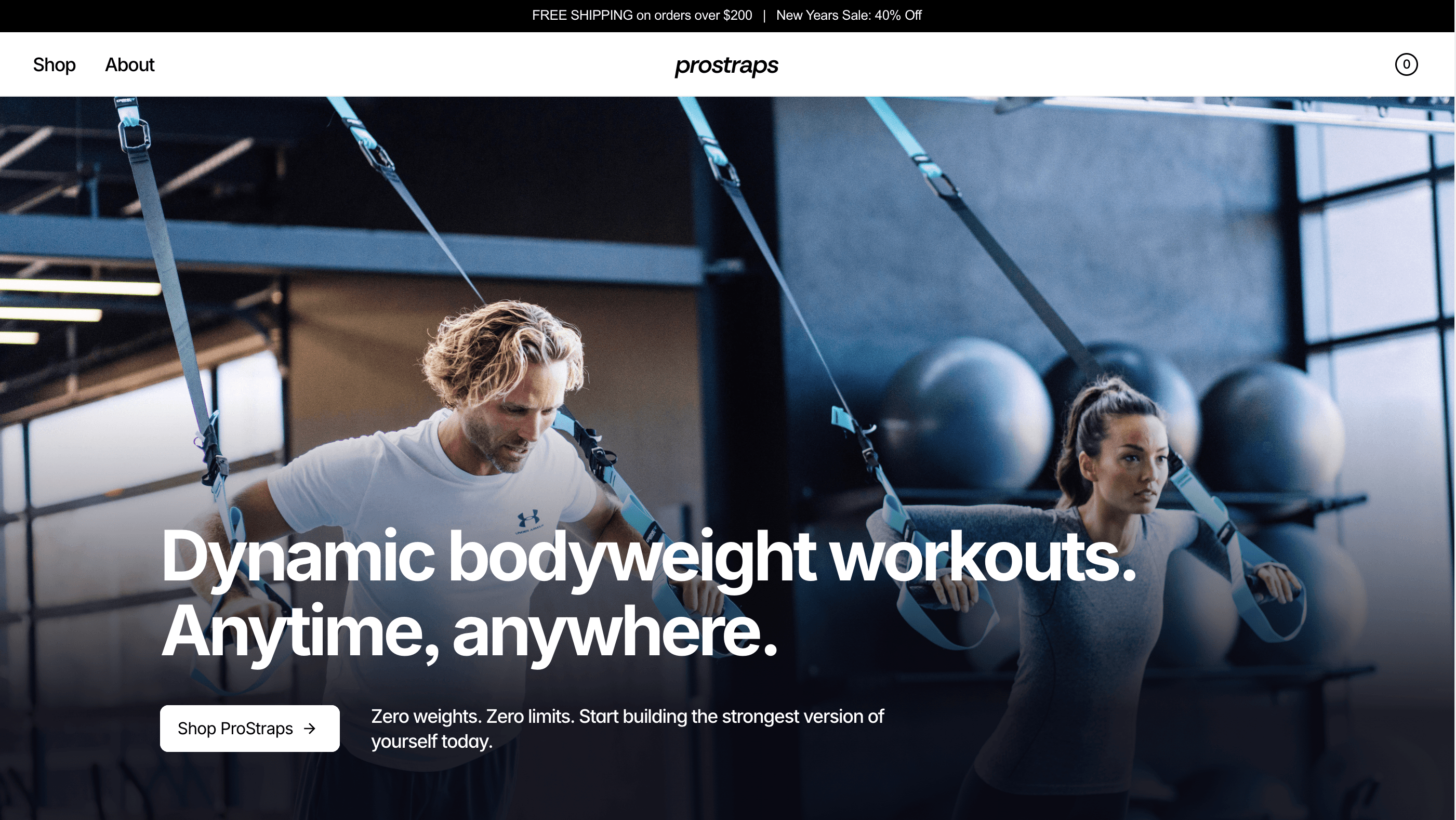Open the About menu item
Viewport: 1456px width, 820px height.
point(129,65)
